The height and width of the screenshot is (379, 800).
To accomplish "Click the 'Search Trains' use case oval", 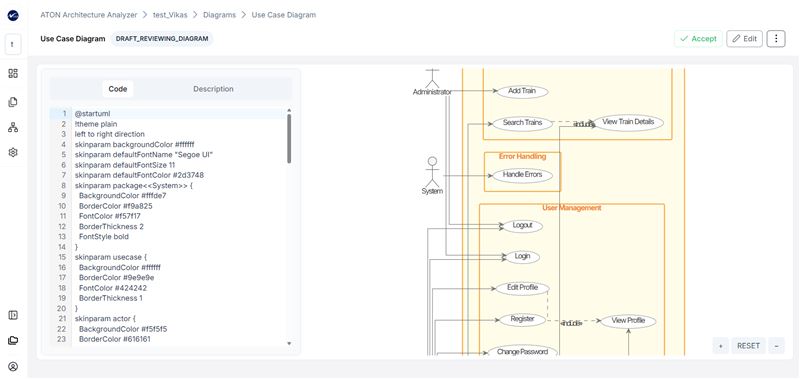I will (522, 123).
